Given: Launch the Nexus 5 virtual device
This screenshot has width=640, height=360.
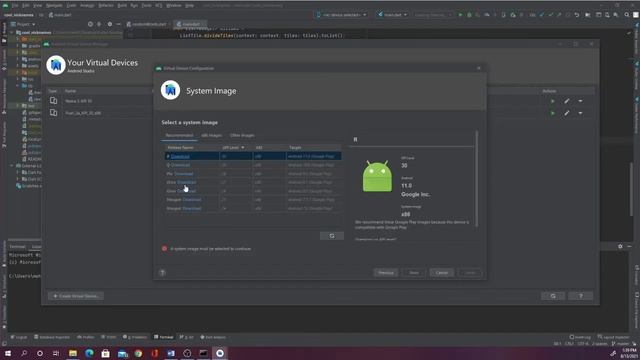Looking at the screenshot, I should tap(553, 101).
